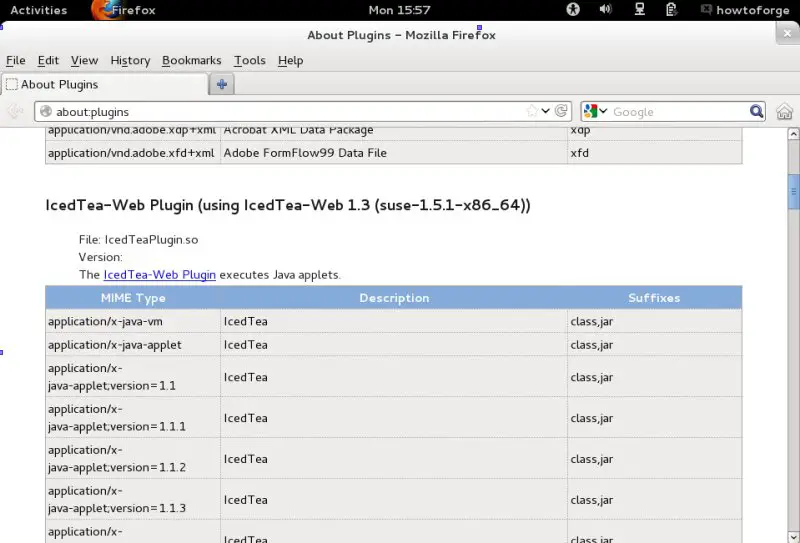Open the Tools menu
Image resolution: width=800 pixels, height=543 pixels.
[x=249, y=60]
